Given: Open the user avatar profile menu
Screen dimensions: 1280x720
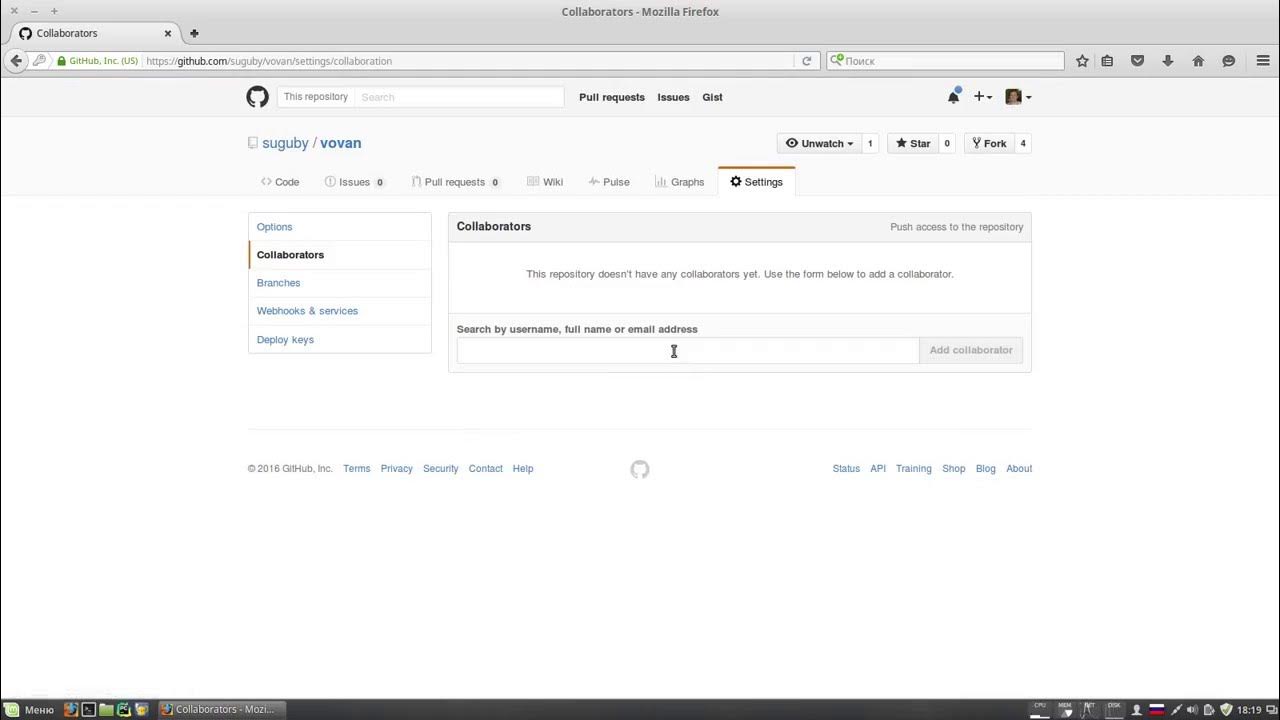Looking at the screenshot, I should point(1018,97).
